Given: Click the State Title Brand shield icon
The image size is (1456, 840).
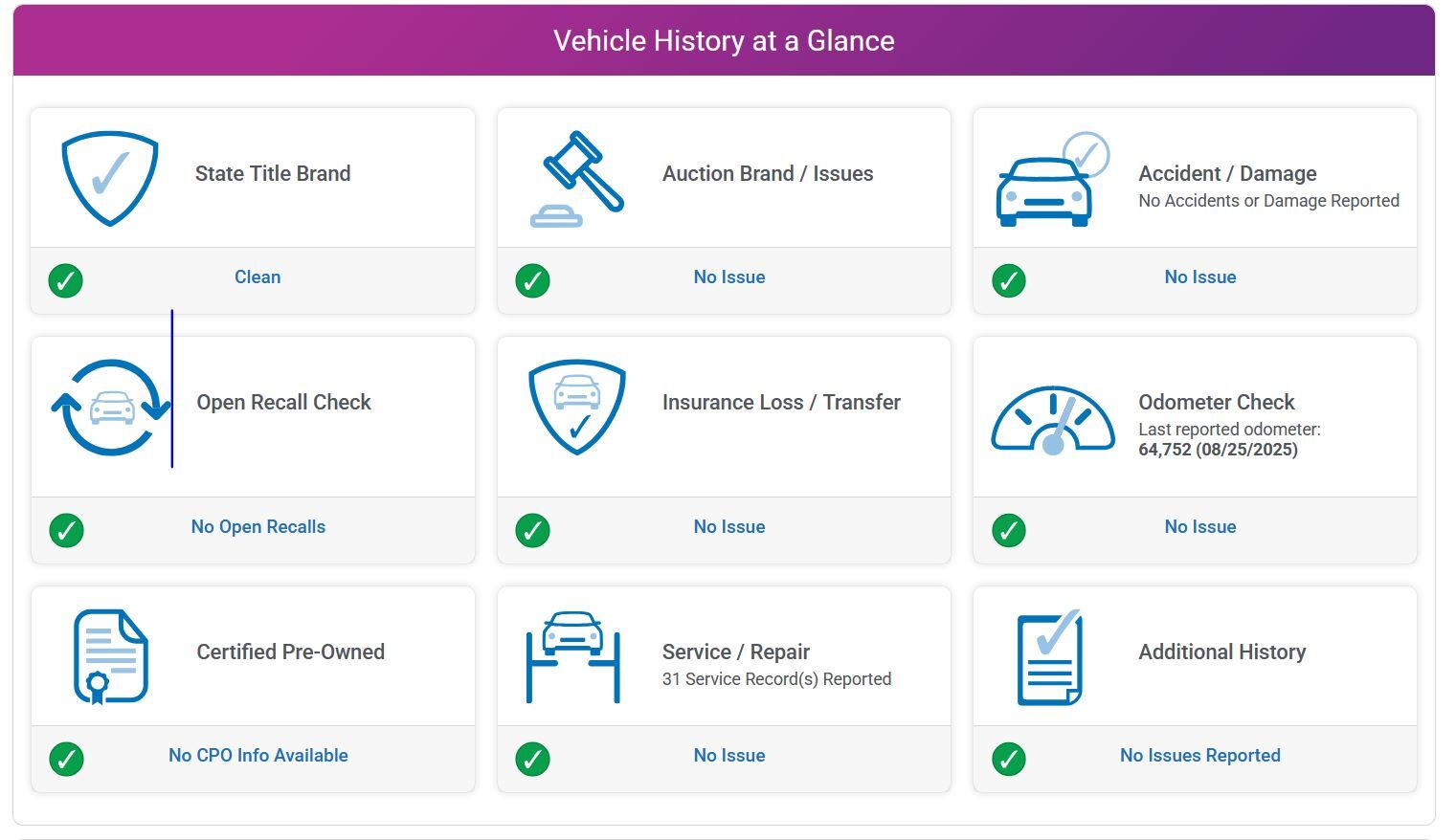Looking at the screenshot, I should (110, 178).
